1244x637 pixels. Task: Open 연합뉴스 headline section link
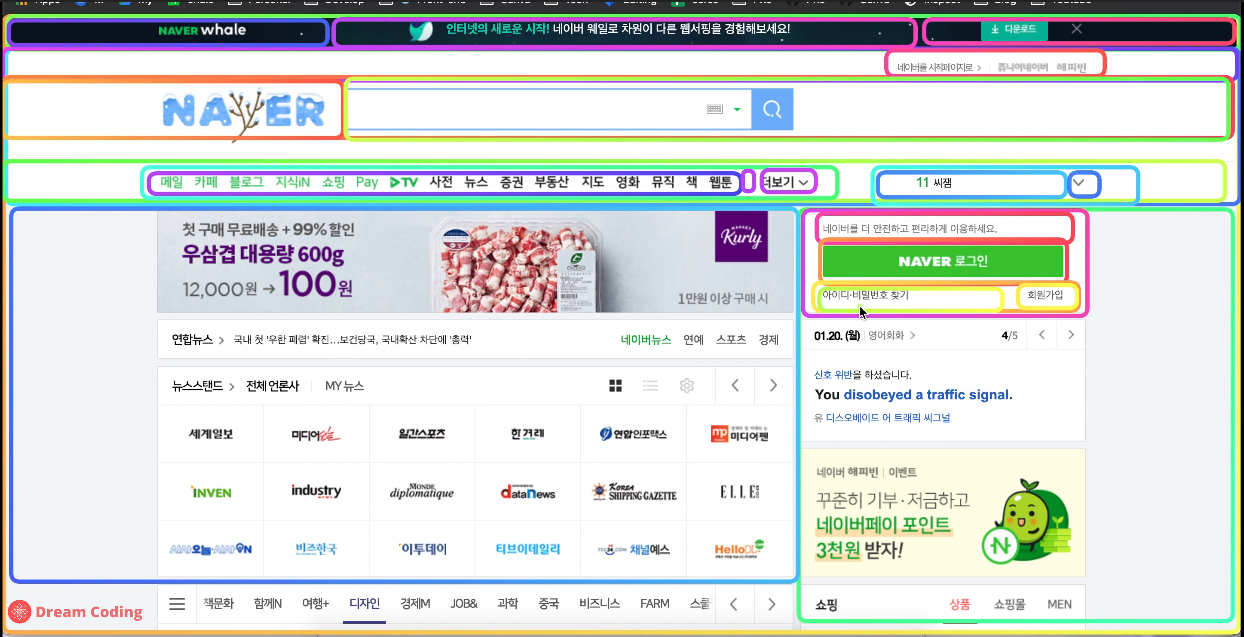(x=192, y=340)
